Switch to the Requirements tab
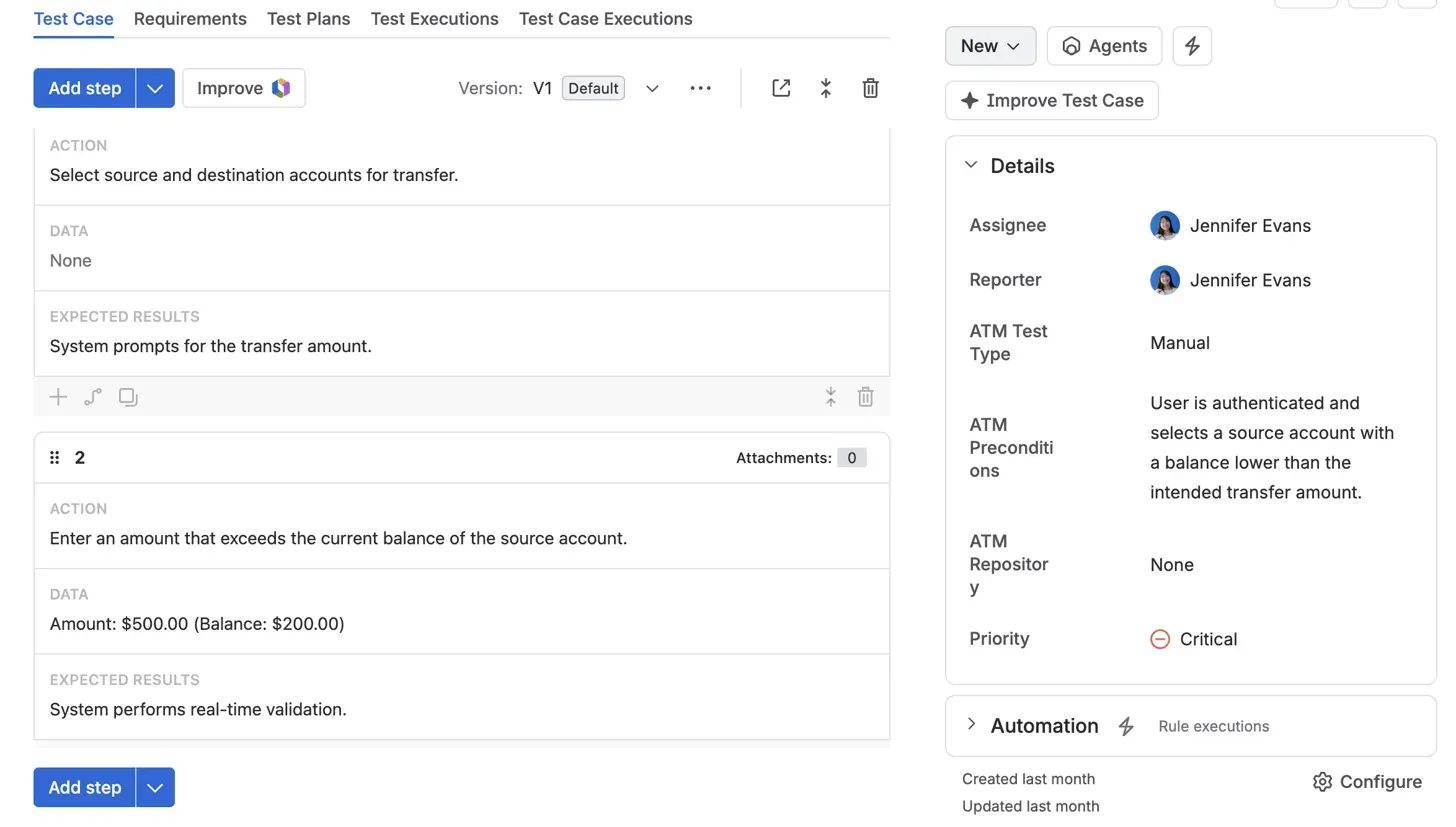Image resolution: width=1456 pixels, height=827 pixels. (190, 19)
